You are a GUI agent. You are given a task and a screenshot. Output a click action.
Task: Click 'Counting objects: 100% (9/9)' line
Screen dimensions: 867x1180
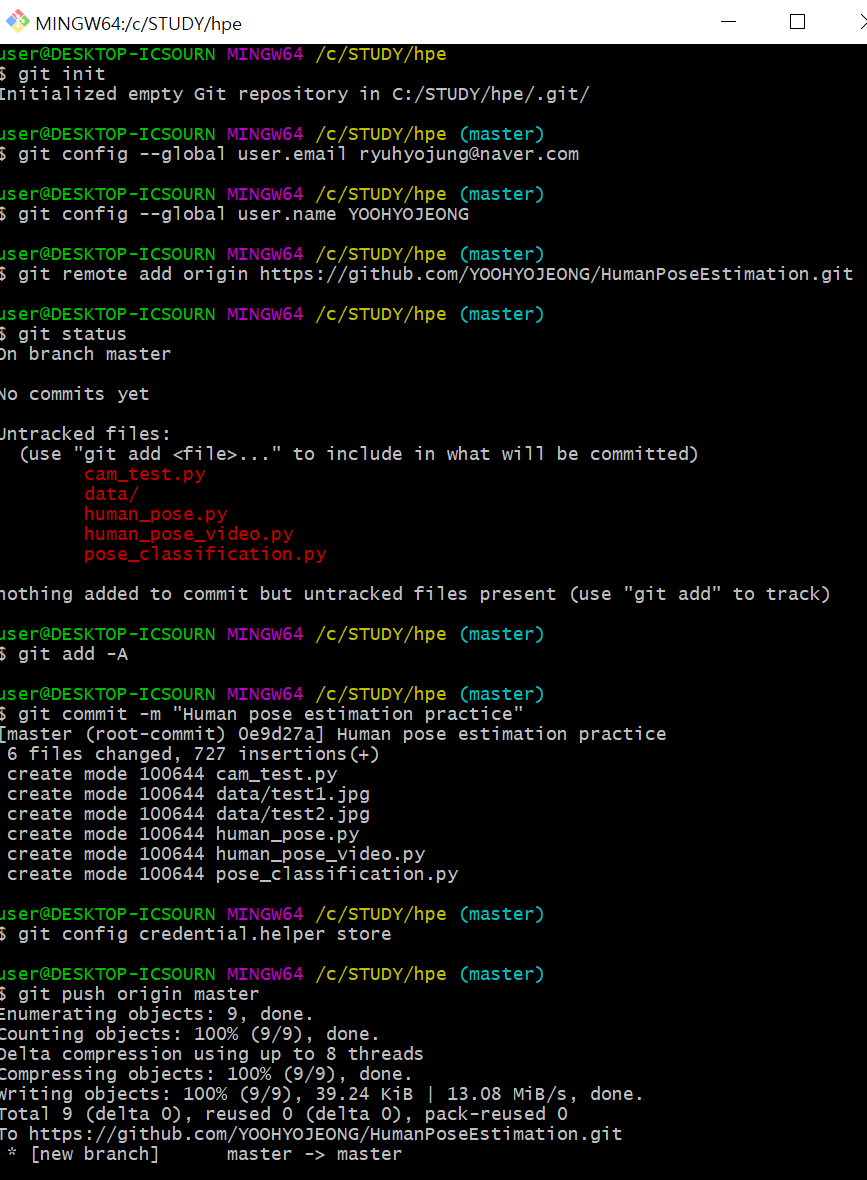click(x=190, y=1034)
